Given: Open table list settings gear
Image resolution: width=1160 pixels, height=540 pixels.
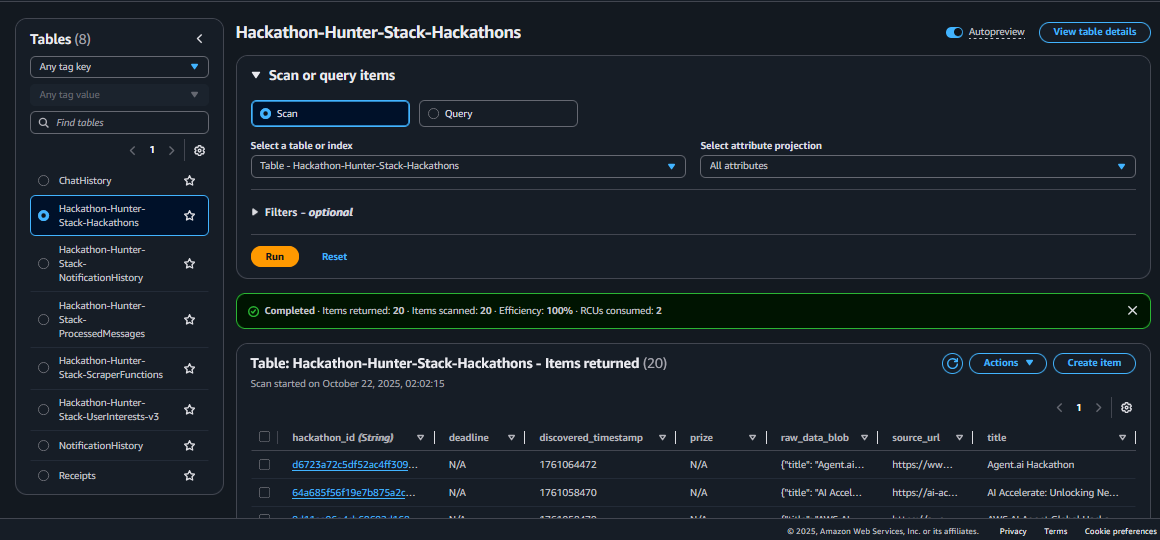Looking at the screenshot, I should pos(199,150).
